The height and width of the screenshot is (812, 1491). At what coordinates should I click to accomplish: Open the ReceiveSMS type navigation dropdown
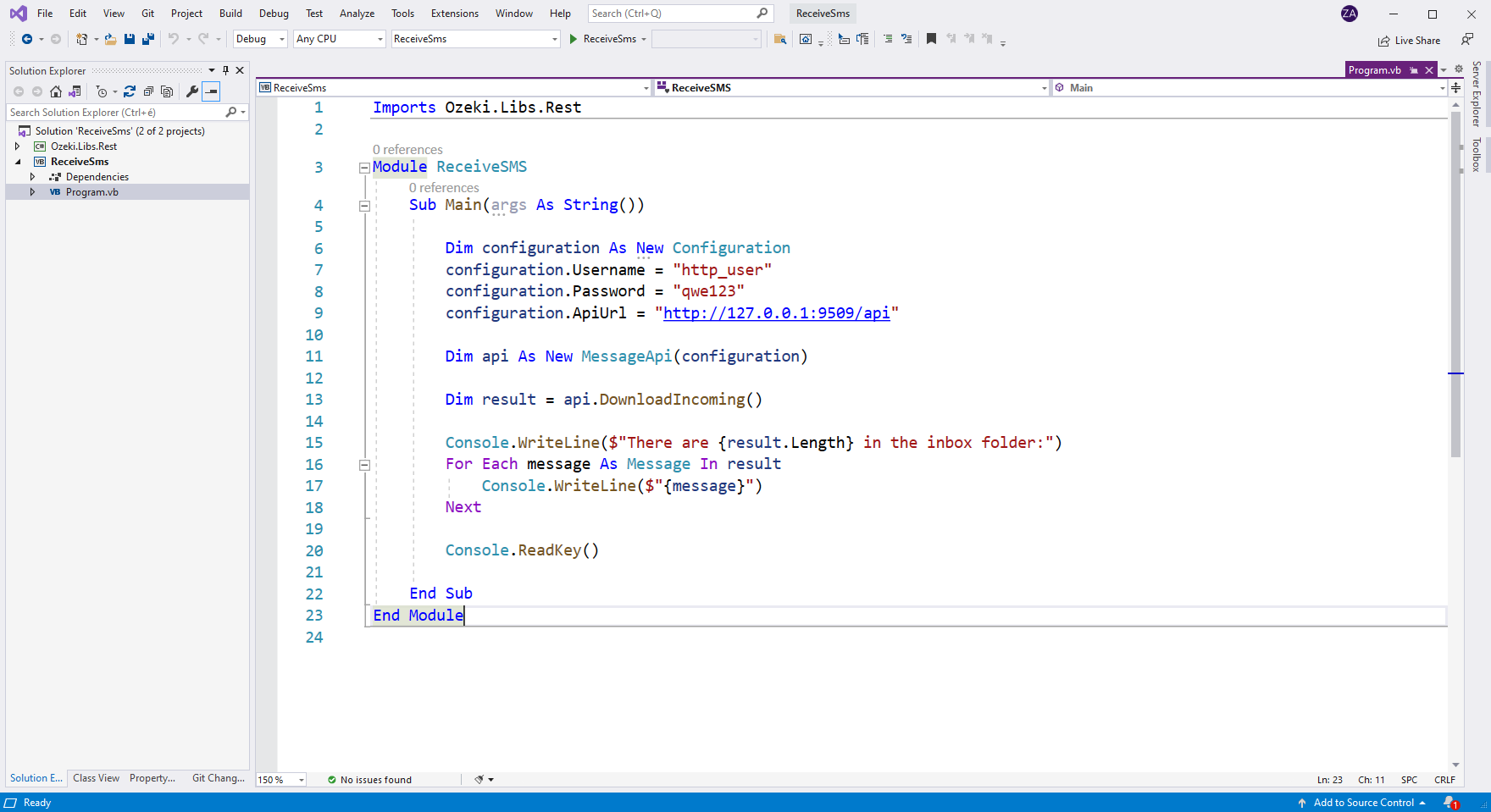tap(851, 88)
